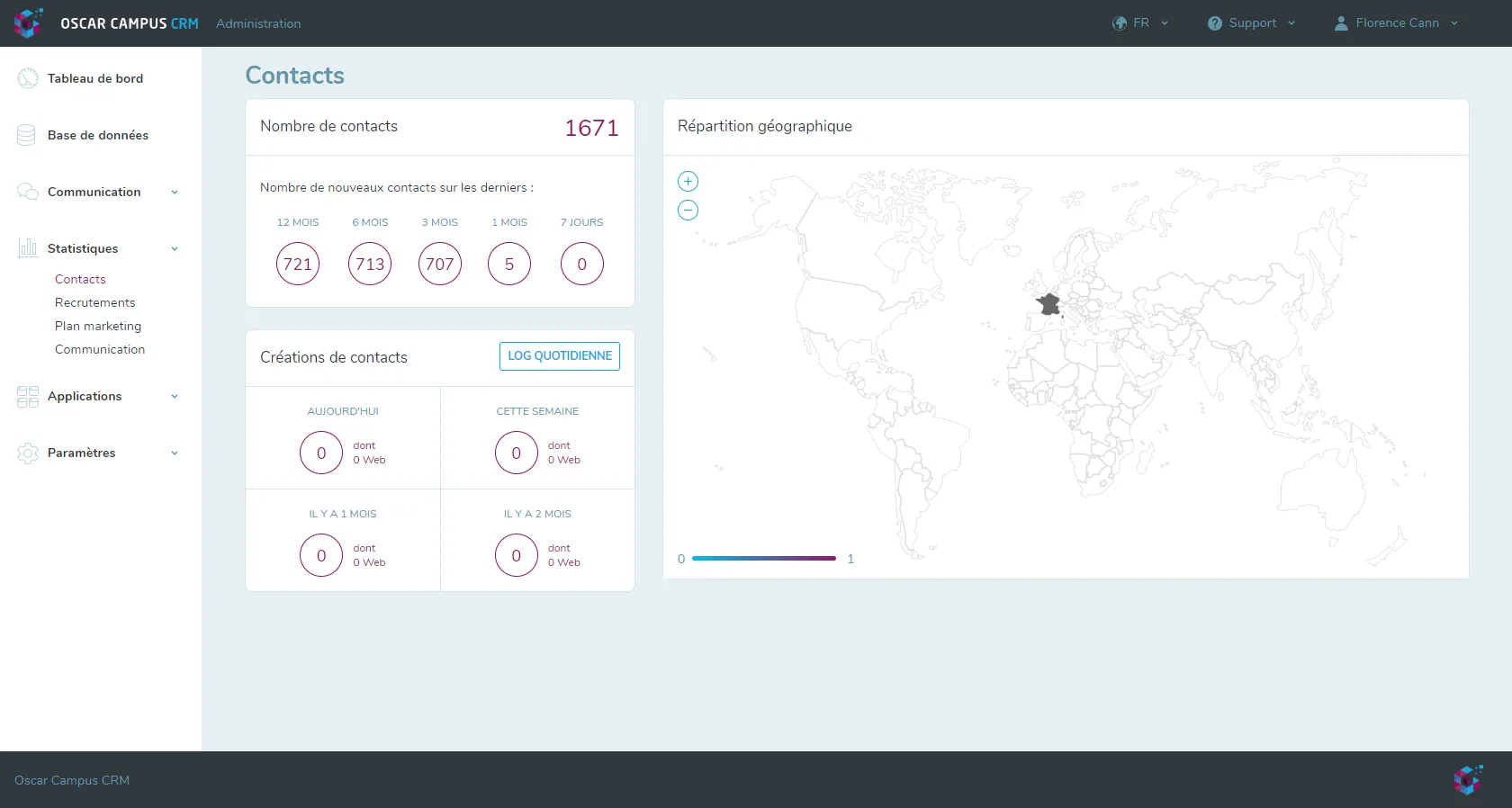This screenshot has height=808, width=1512.
Task: Click France highlighted on the map
Action: pos(1049,305)
